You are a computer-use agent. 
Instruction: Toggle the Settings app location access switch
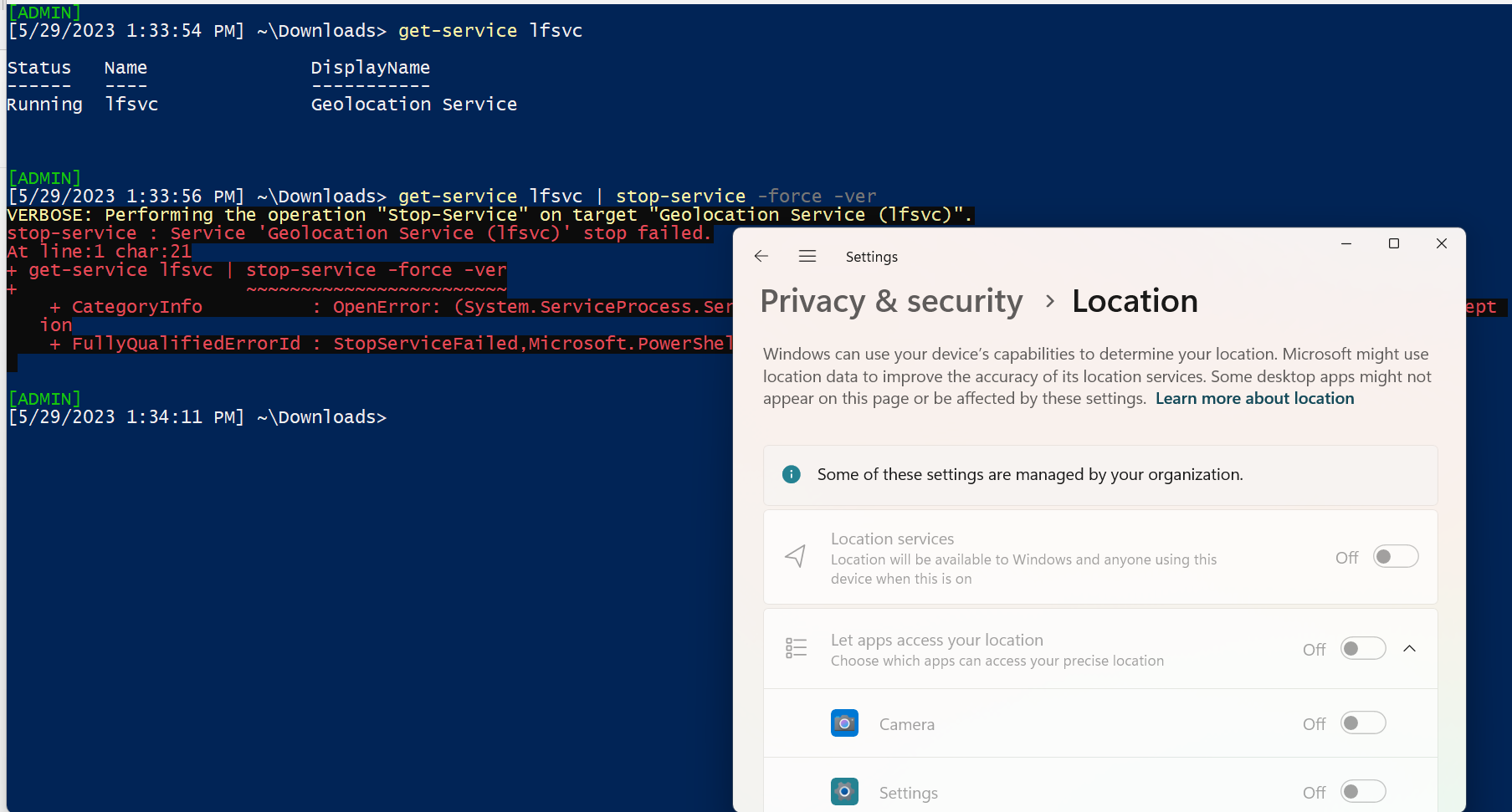point(1363,791)
